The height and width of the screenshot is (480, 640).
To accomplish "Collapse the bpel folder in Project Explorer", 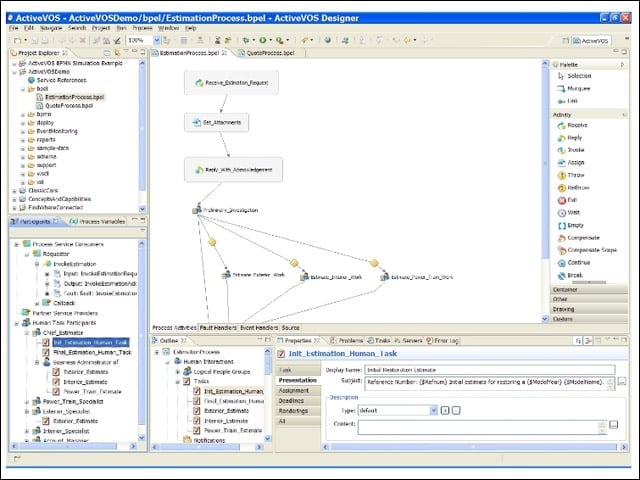I will pyautogui.click(x=23, y=89).
